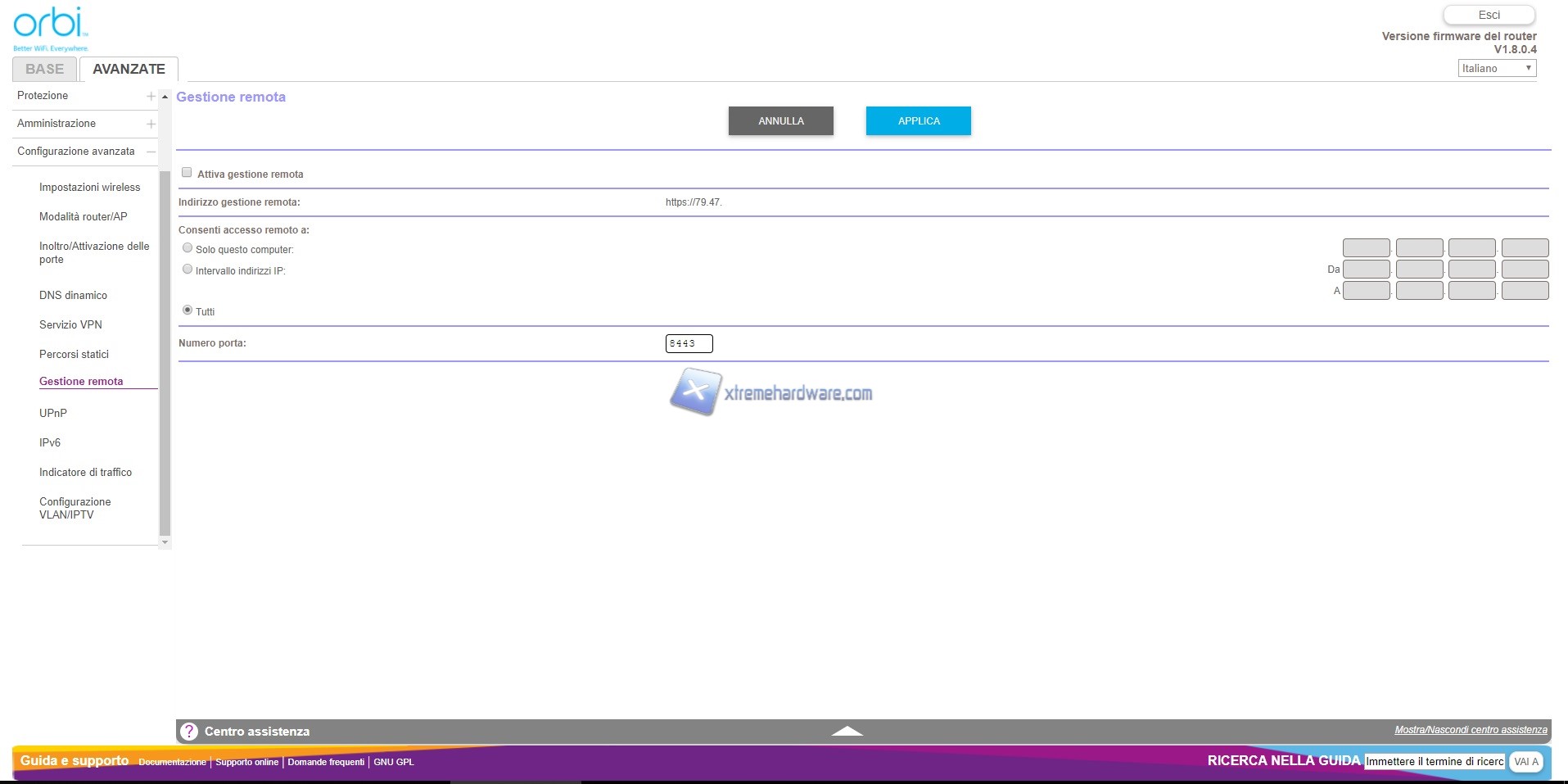Click the Numero porta input field

tap(689, 344)
